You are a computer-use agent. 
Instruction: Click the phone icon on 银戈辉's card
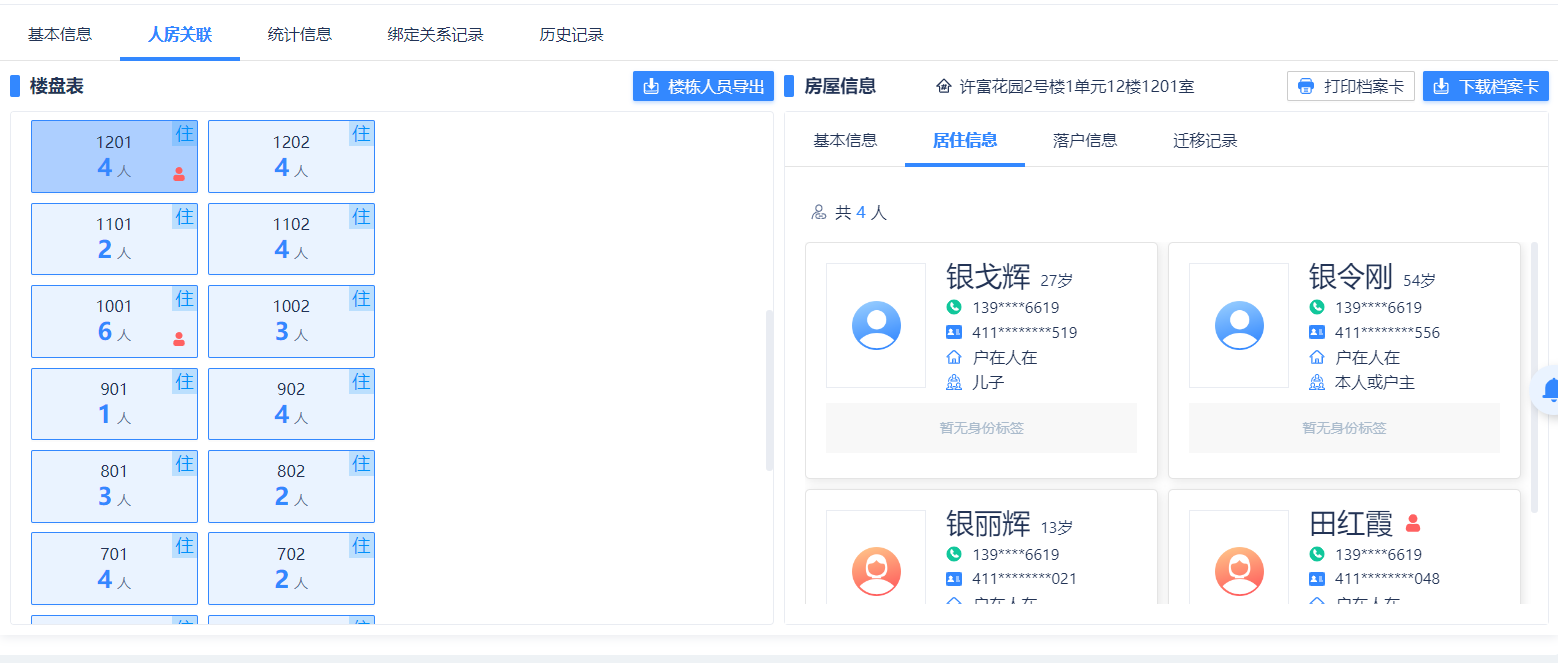pos(954,307)
